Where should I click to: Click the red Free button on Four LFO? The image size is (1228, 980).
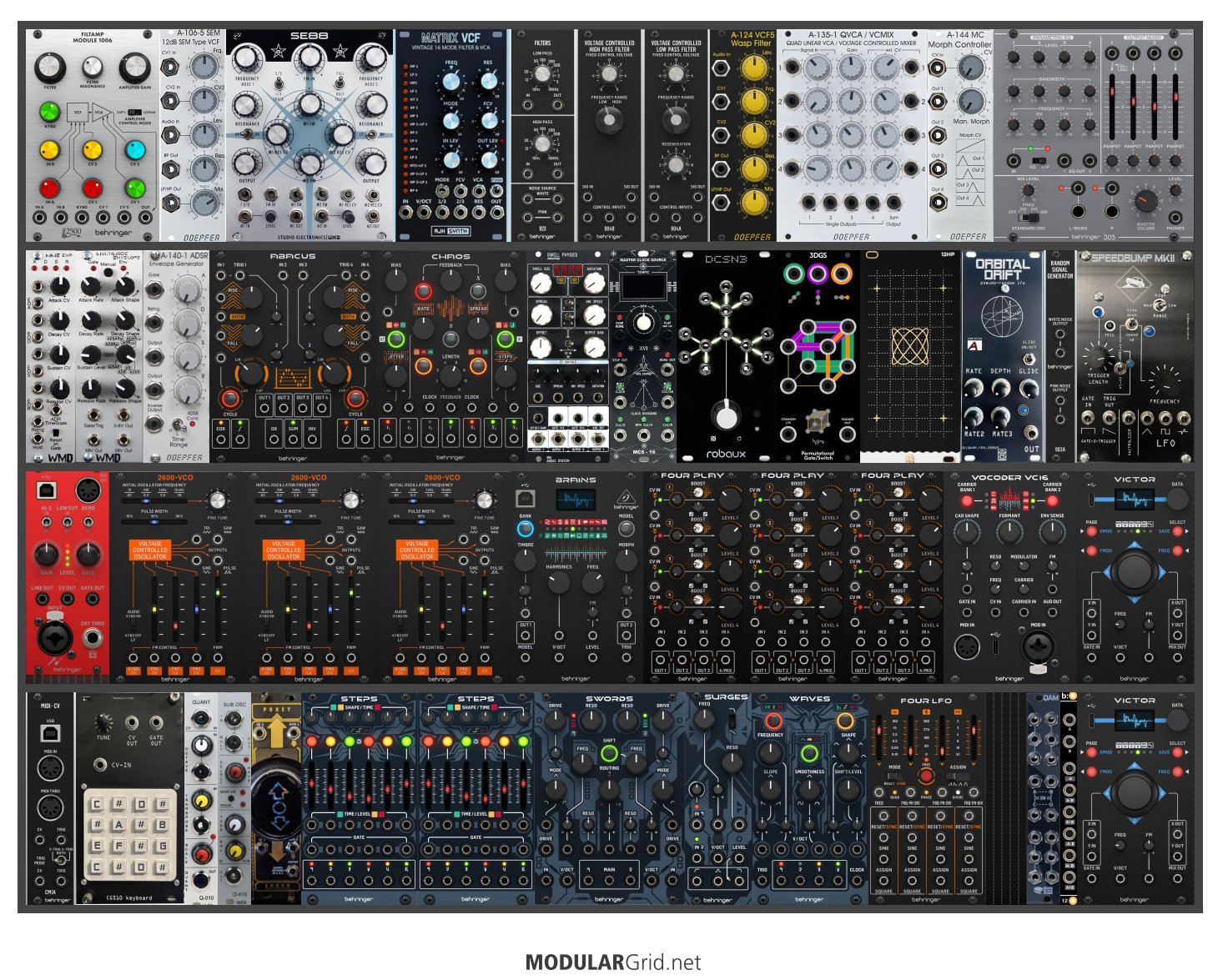tap(925, 777)
